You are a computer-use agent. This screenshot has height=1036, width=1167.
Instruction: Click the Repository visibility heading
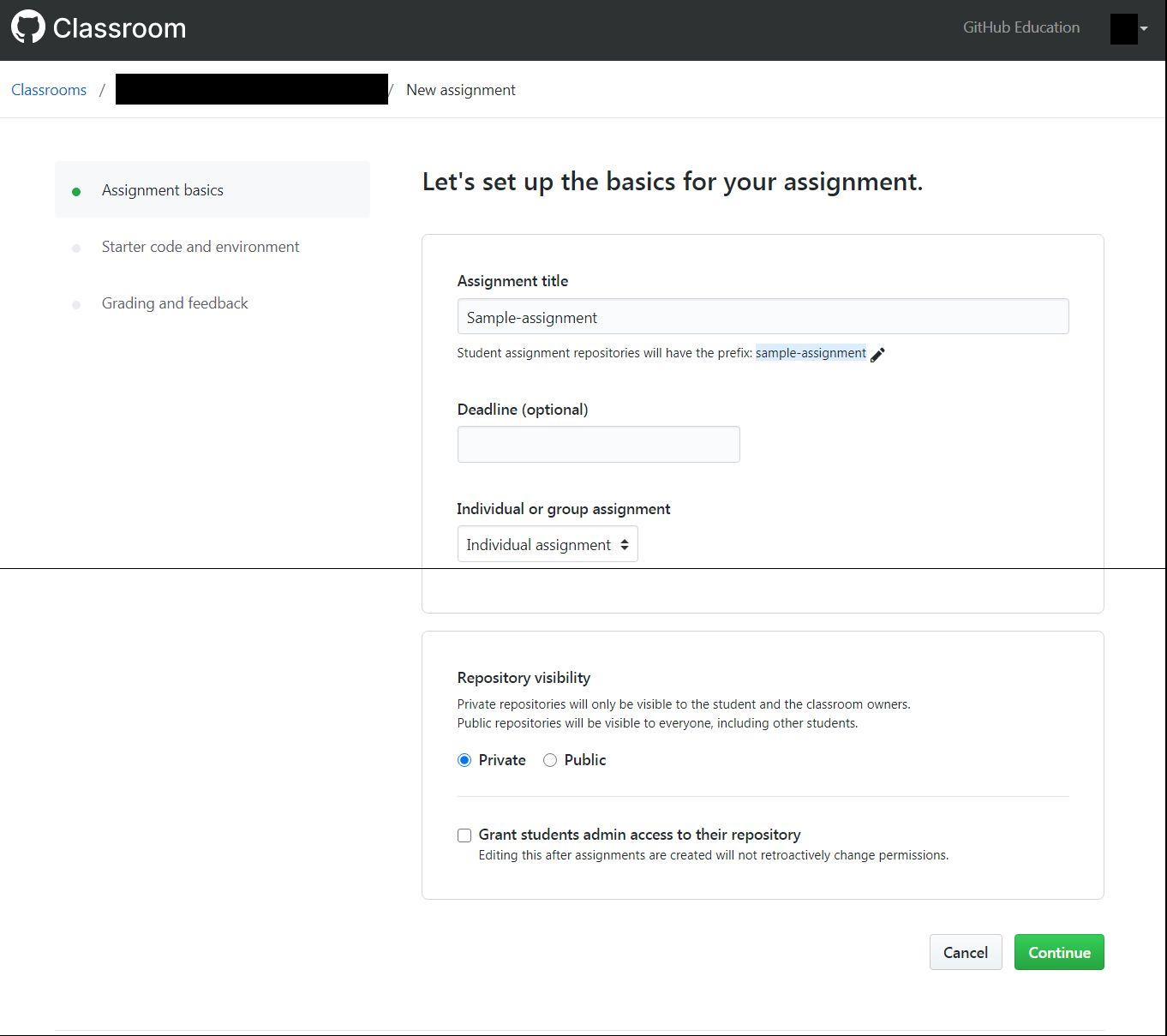pos(524,678)
